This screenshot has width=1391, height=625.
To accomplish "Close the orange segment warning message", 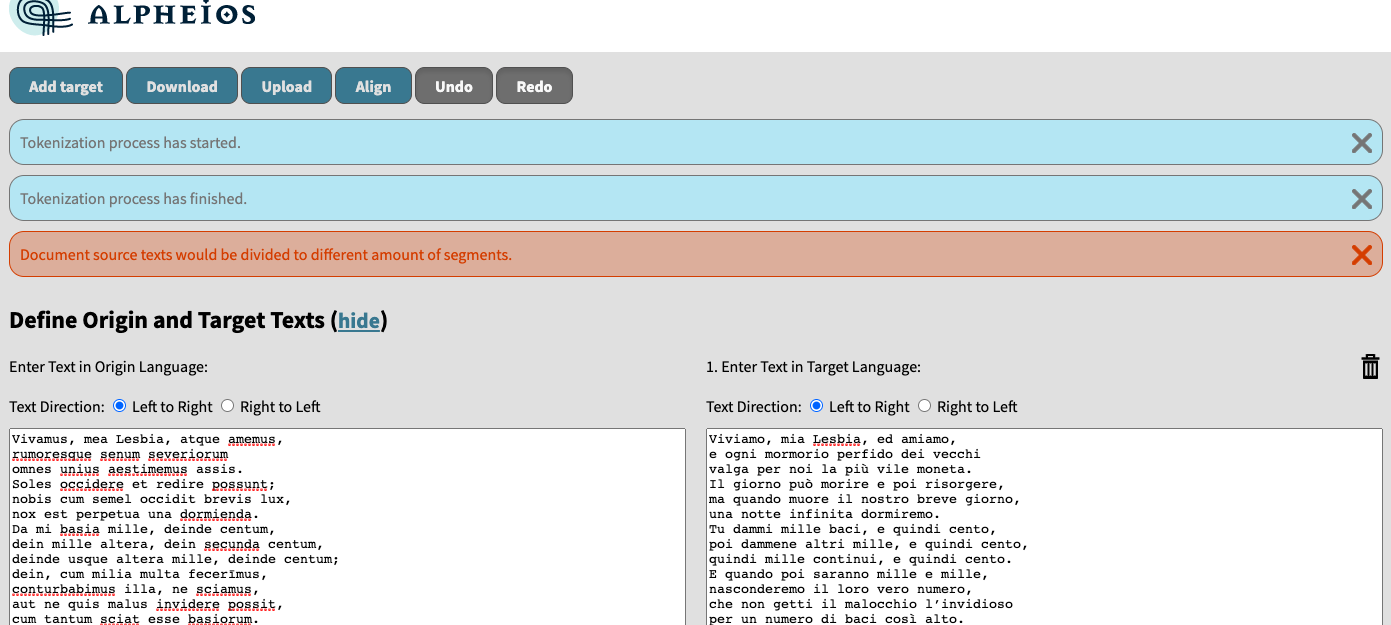I will [x=1362, y=254].
